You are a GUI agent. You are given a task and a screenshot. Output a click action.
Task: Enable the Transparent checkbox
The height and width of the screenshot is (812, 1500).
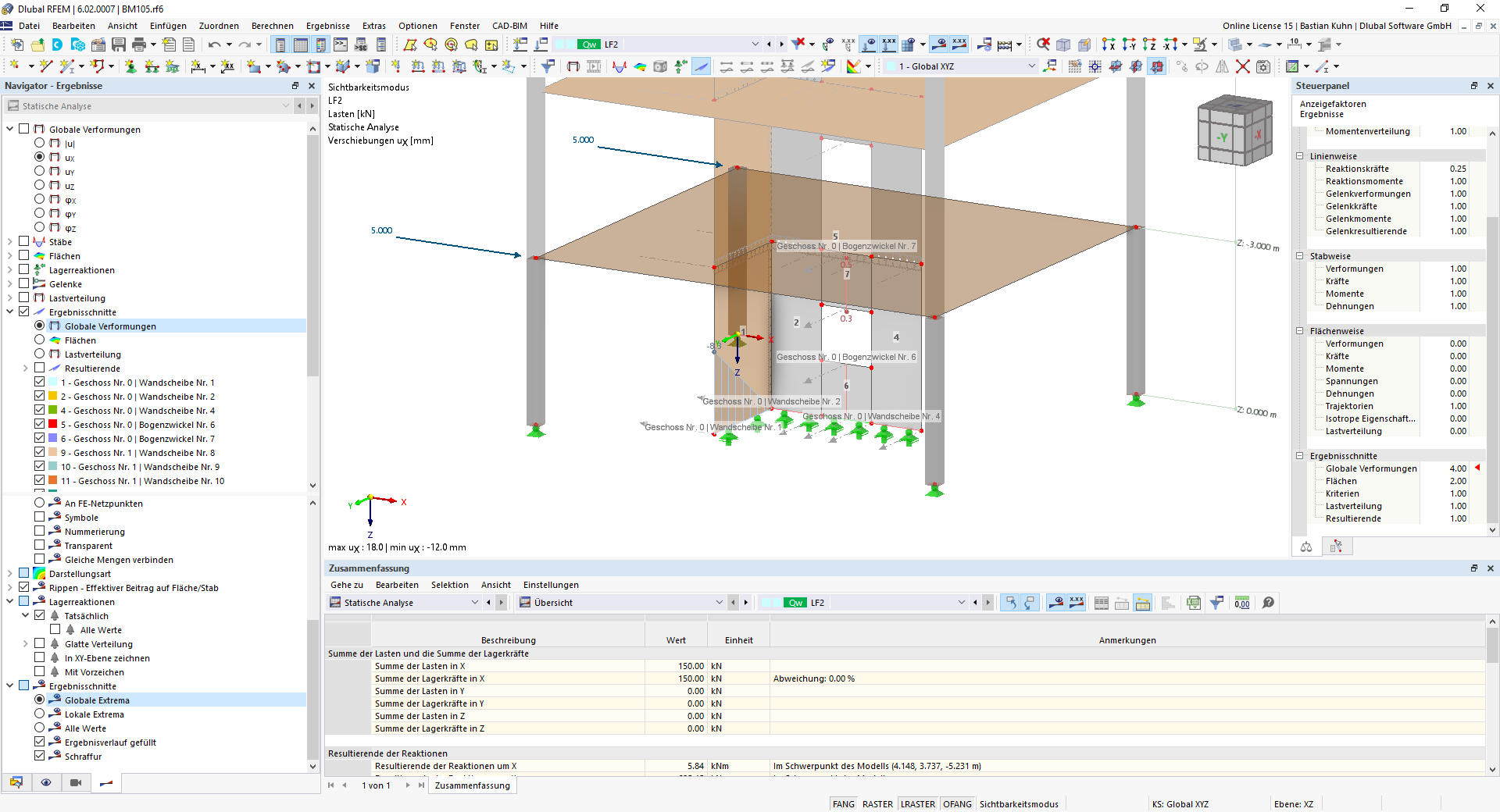pos(39,545)
